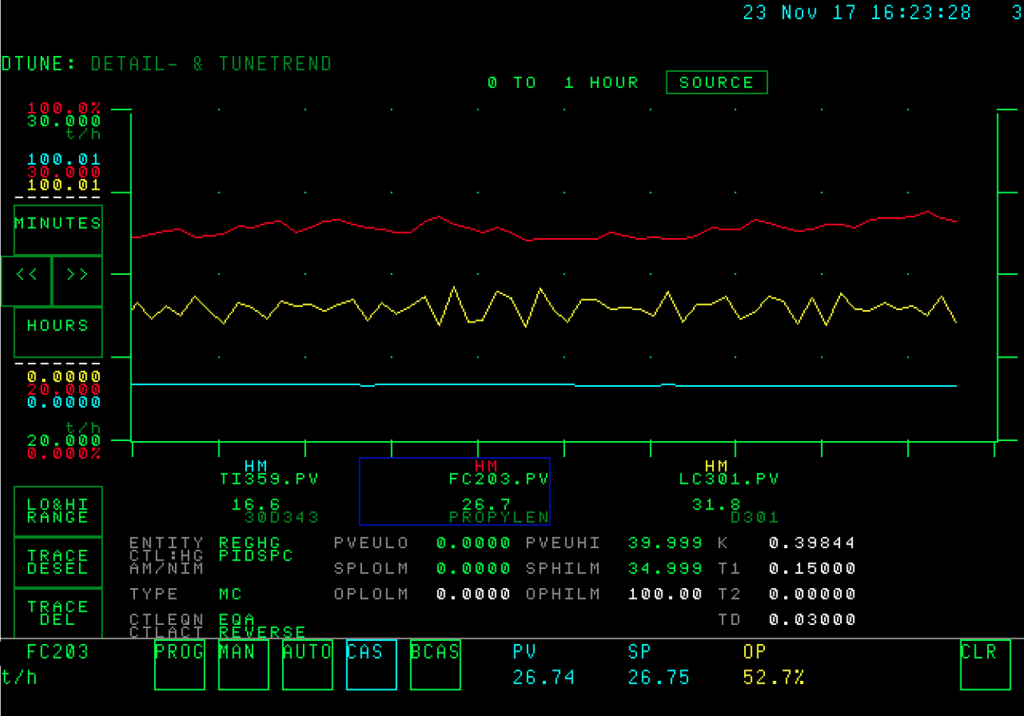Click the OP value 52.7%
The width and height of the screenshot is (1024, 716).
[774, 677]
